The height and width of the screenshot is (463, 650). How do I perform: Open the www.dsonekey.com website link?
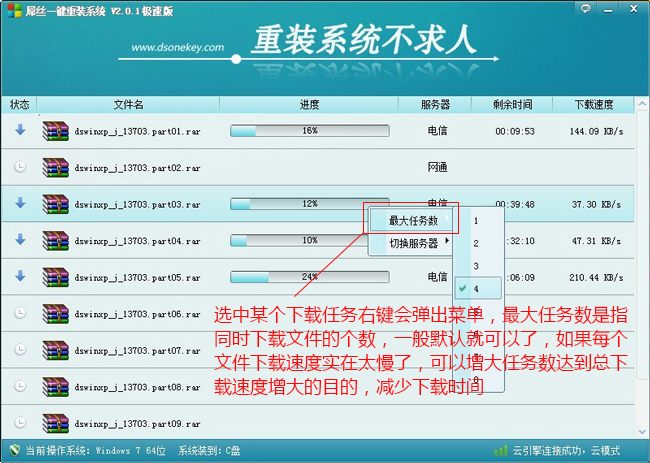178,47
